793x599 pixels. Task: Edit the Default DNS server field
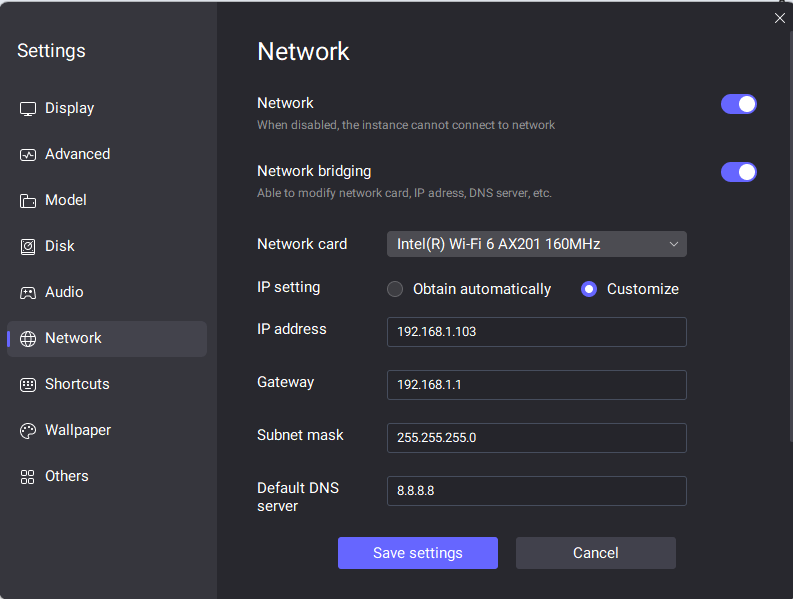click(x=537, y=491)
